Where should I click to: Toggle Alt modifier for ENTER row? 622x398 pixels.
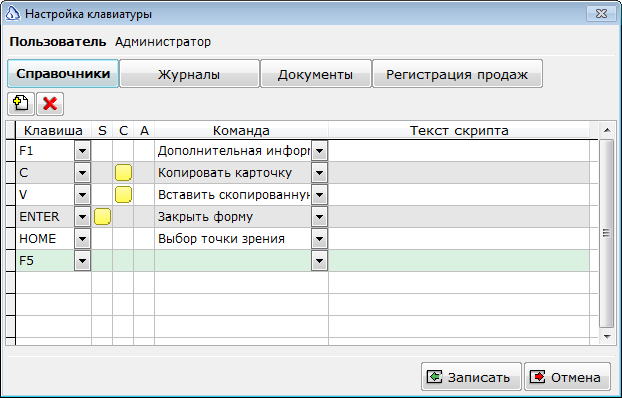point(144,217)
